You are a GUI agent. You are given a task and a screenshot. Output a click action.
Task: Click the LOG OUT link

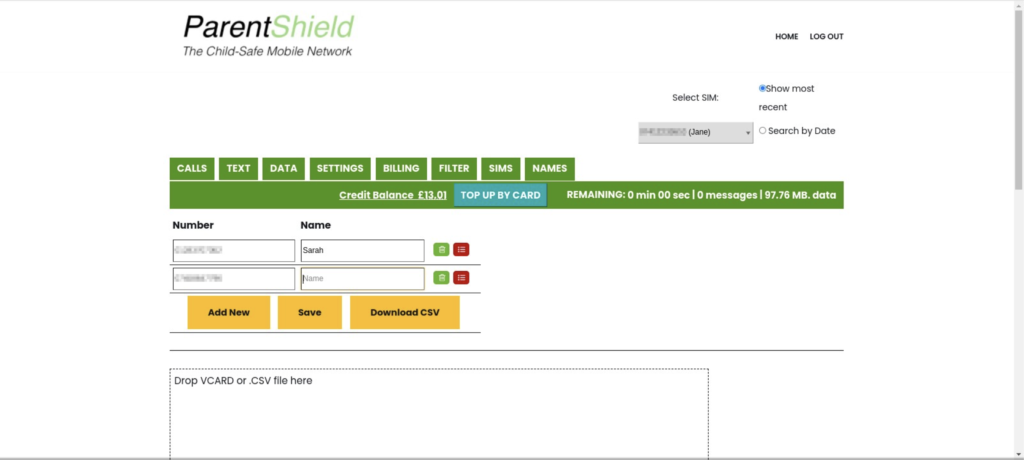coord(826,37)
